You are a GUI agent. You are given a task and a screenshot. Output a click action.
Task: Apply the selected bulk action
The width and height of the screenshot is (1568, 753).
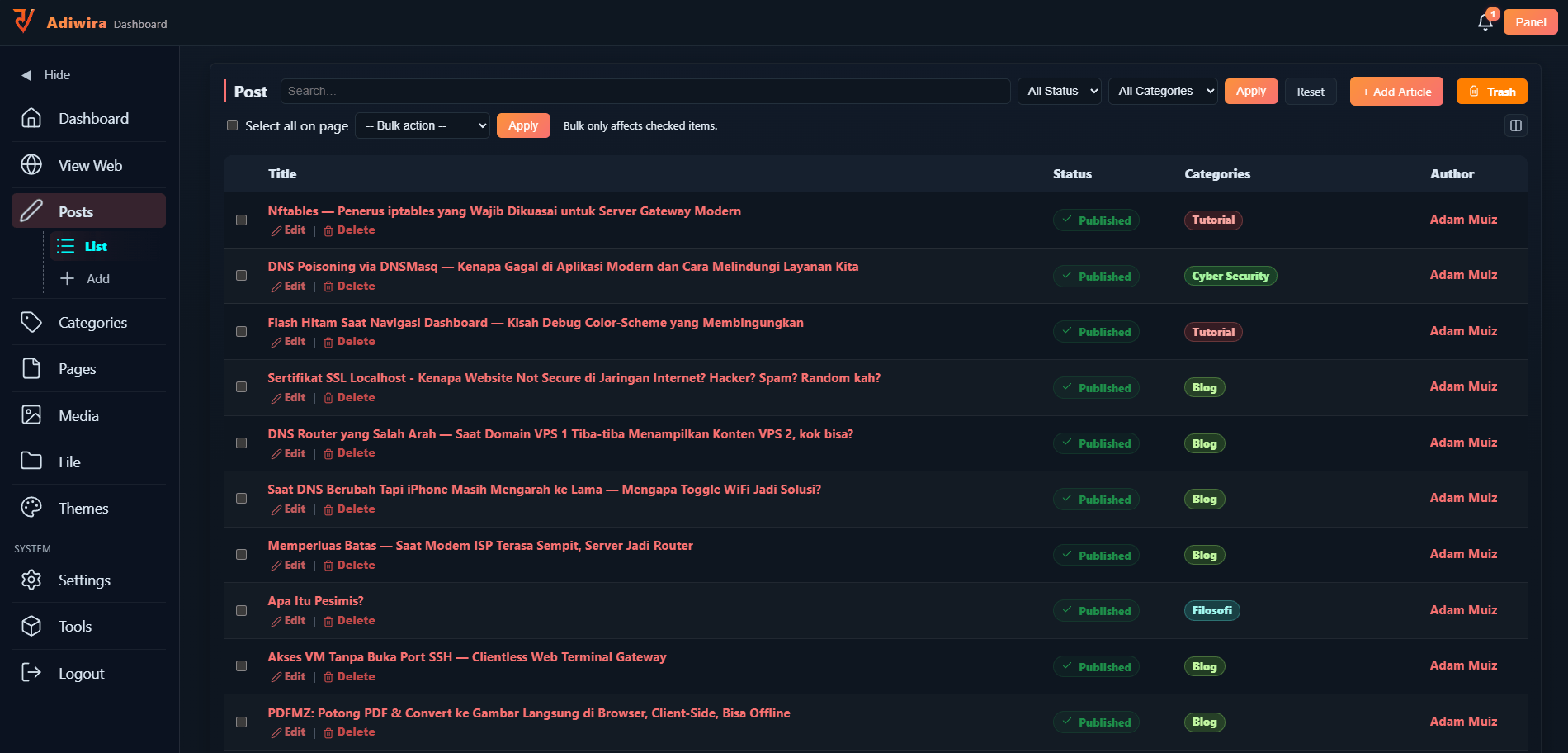coord(523,125)
